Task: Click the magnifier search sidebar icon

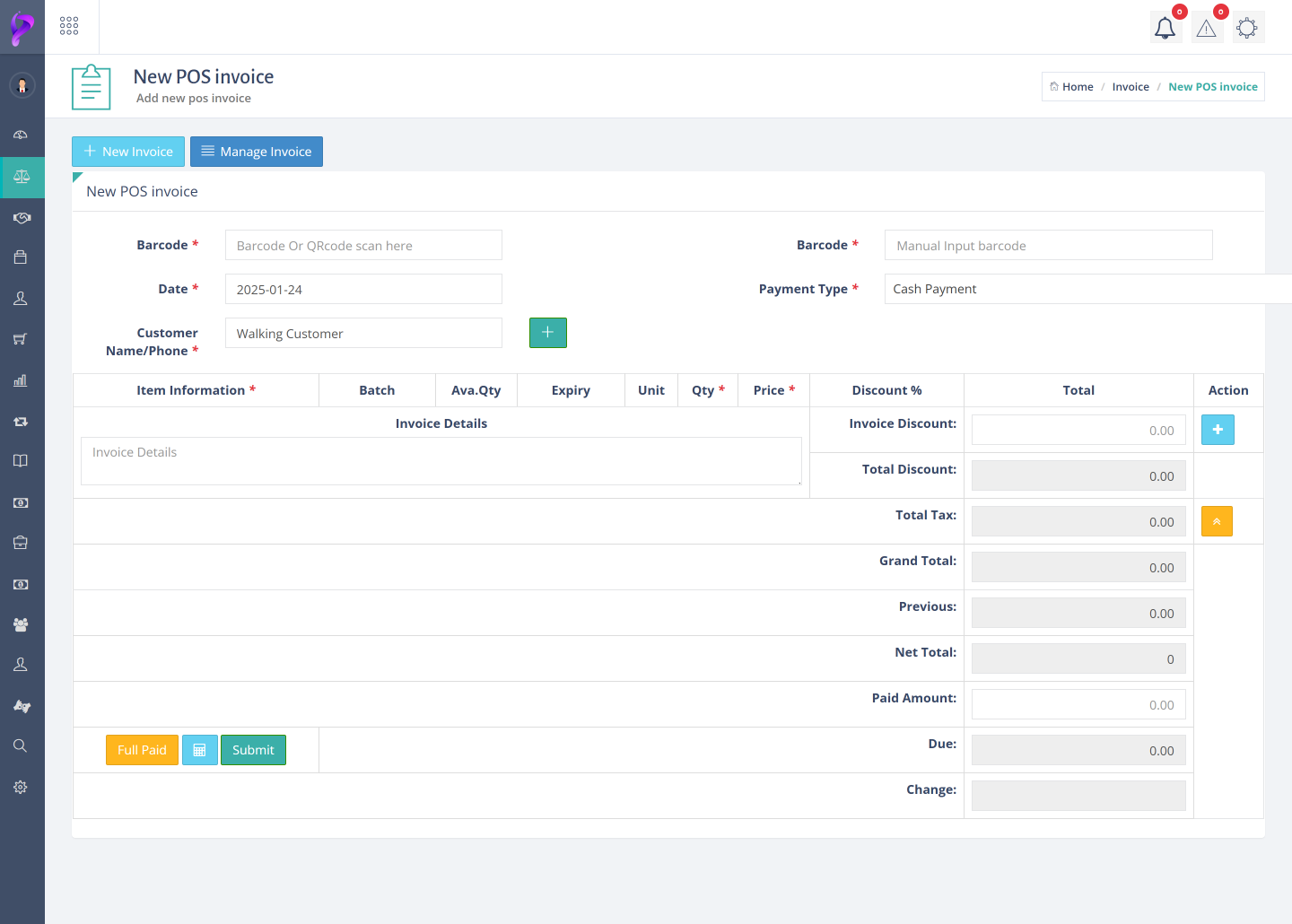Action: (x=21, y=745)
